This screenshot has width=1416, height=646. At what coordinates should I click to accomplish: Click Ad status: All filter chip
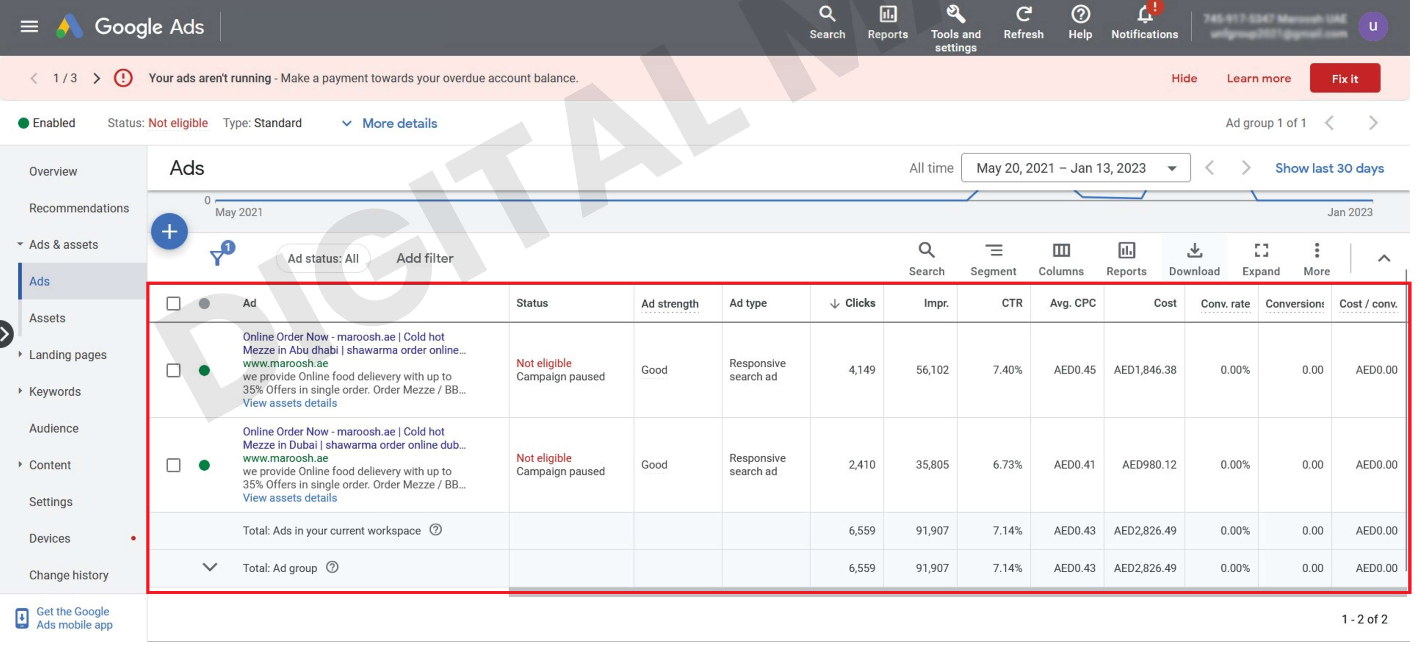[323, 258]
